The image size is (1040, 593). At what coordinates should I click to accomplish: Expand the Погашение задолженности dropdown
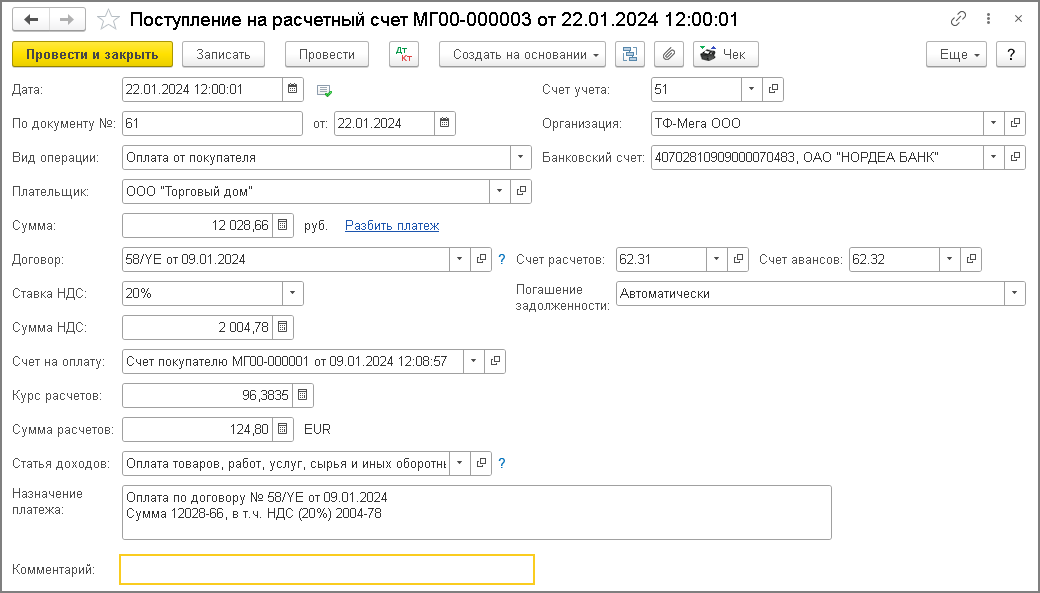(1015, 293)
